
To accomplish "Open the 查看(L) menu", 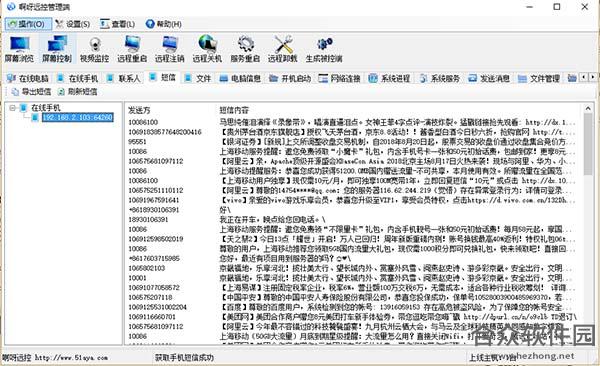I will coord(117,24).
